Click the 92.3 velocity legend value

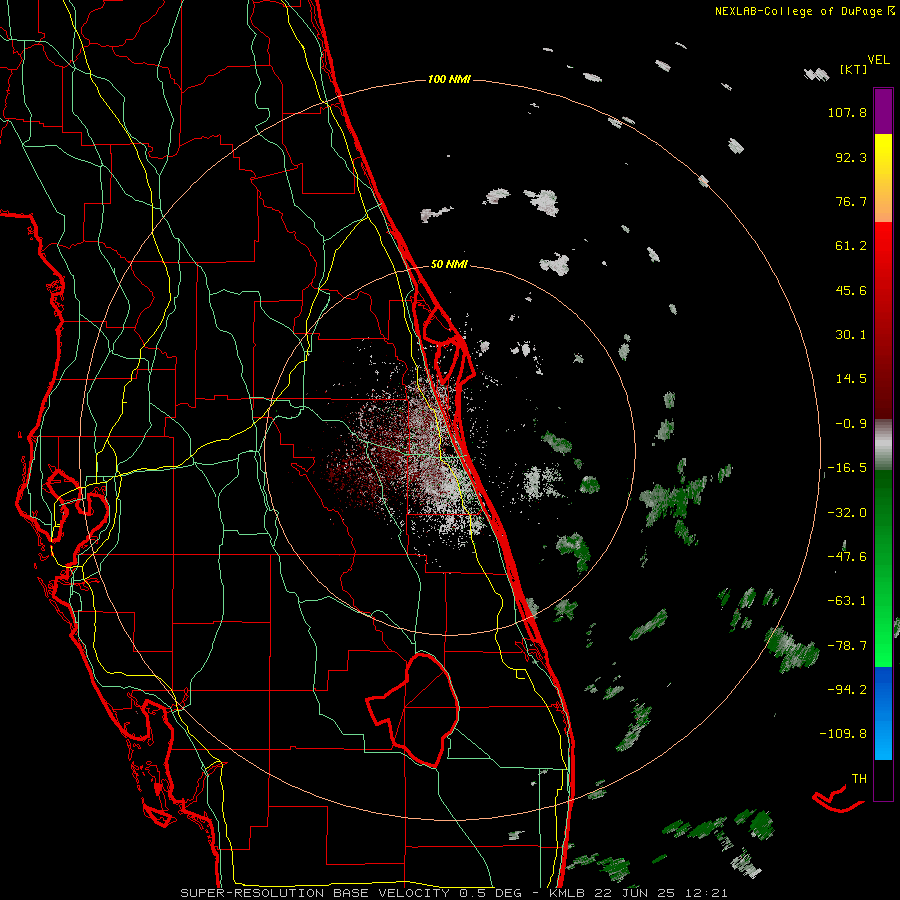851,157
